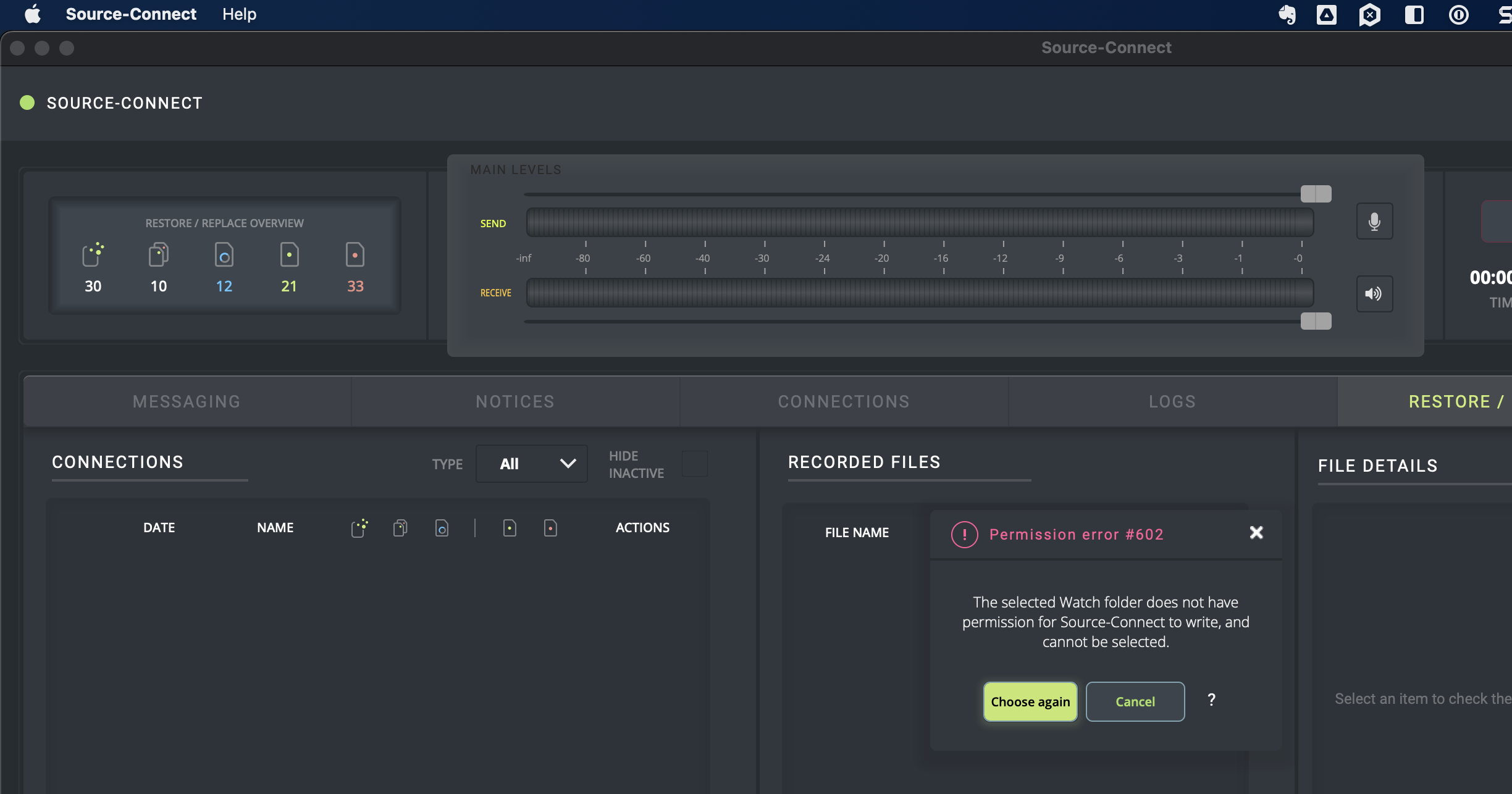Toggle the Hide Inactive checkbox
Screen dimensions: 1512x794
(x=695, y=464)
